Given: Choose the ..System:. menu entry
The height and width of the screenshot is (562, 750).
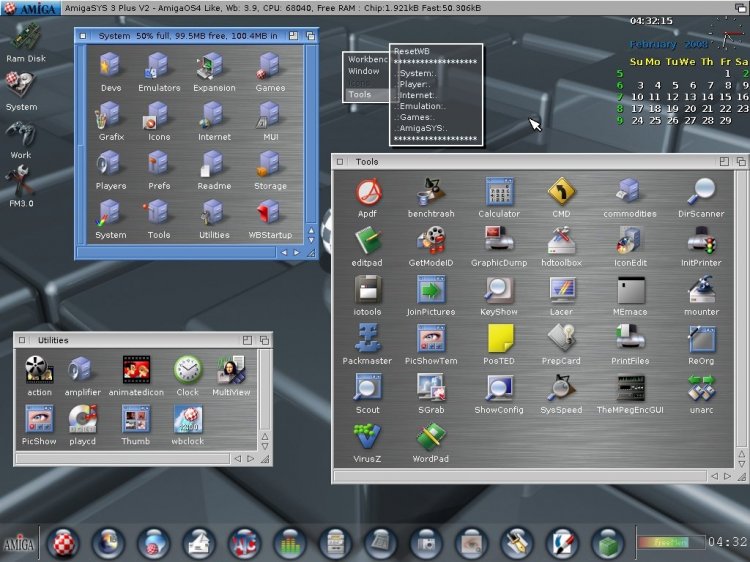Looking at the screenshot, I should click(415, 73).
